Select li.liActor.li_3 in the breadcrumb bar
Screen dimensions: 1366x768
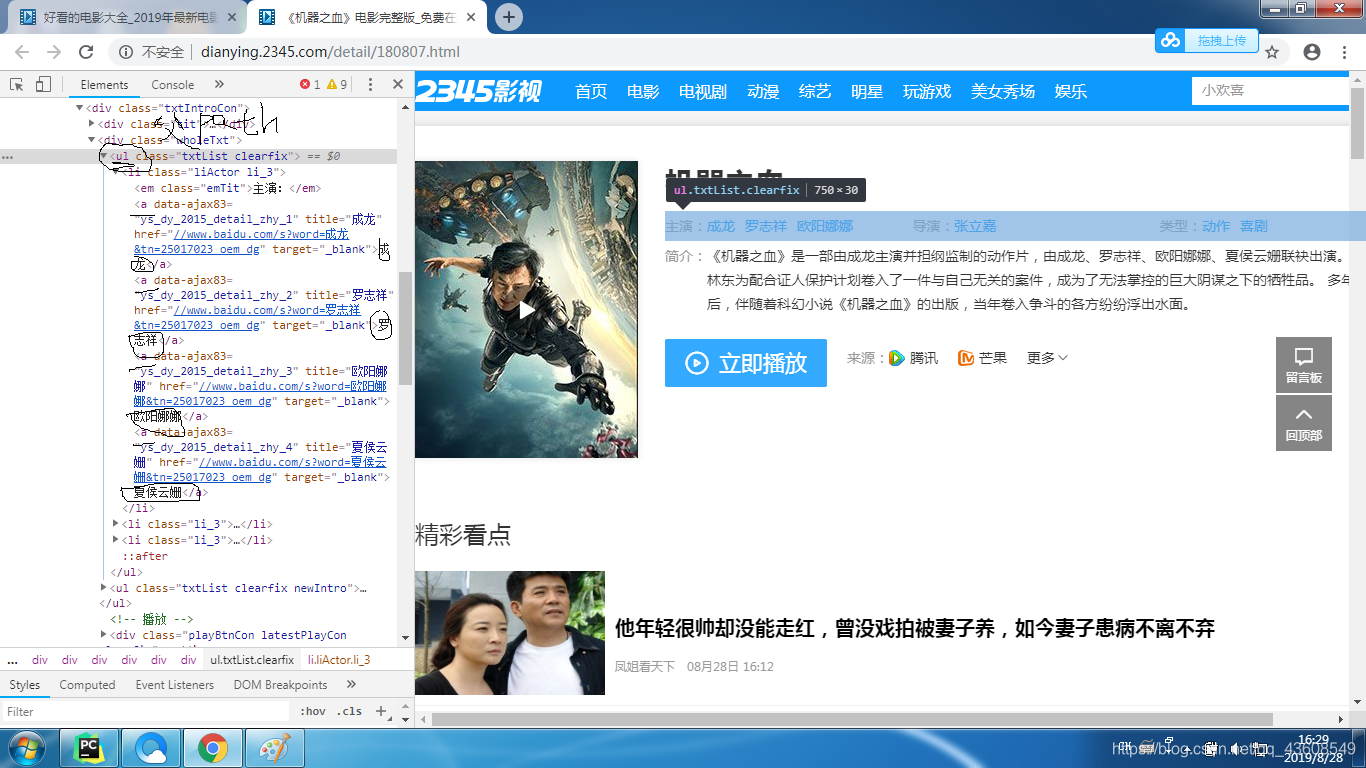[x=339, y=660]
